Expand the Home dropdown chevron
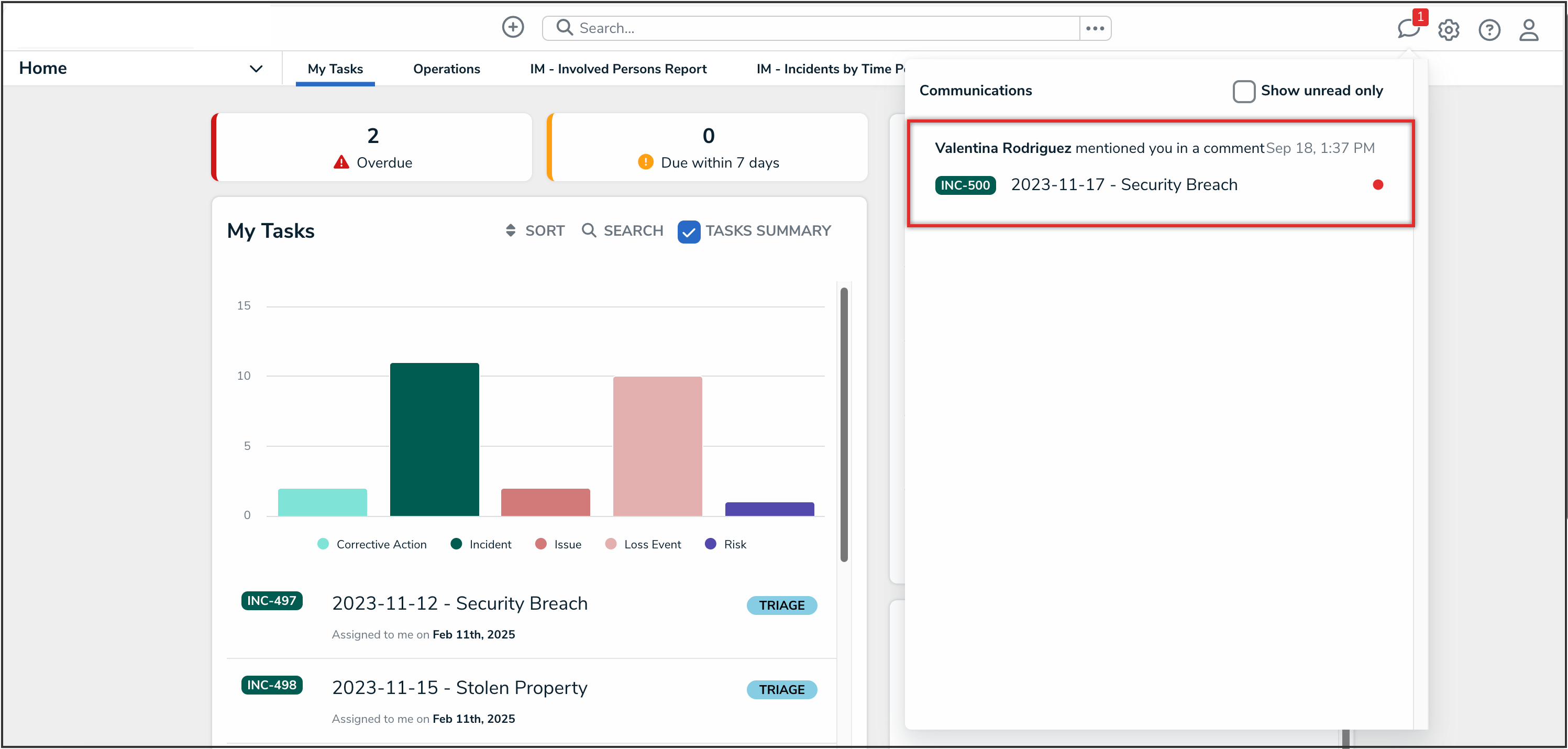This screenshot has height=749, width=1568. pos(256,69)
